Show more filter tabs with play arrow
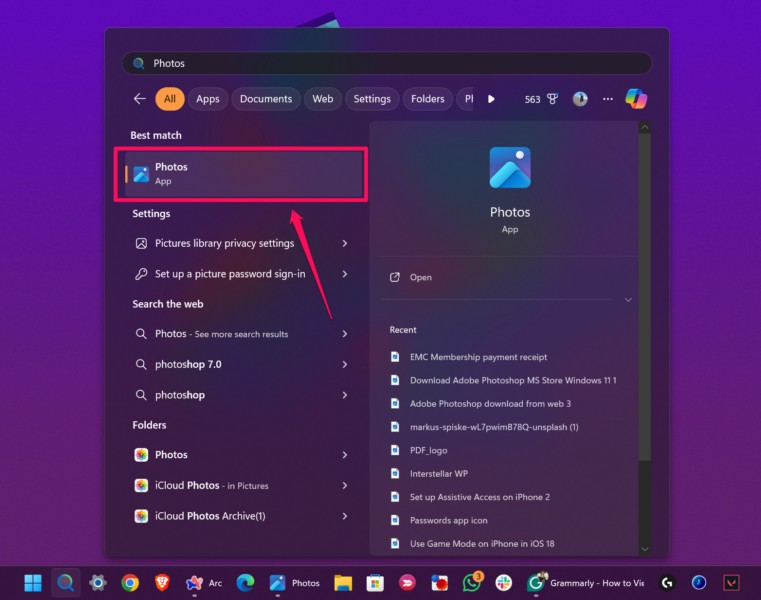Screen dimensions: 761x600 (x=491, y=99)
